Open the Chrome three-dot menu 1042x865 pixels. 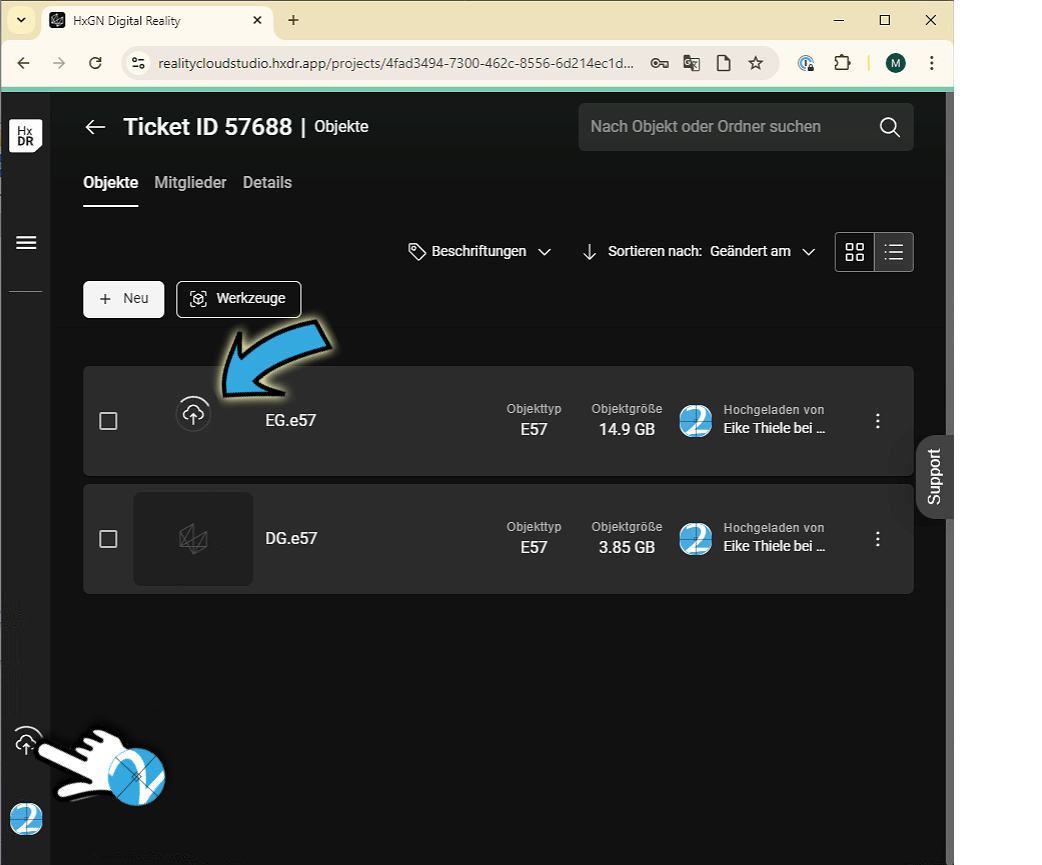point(932,63)
